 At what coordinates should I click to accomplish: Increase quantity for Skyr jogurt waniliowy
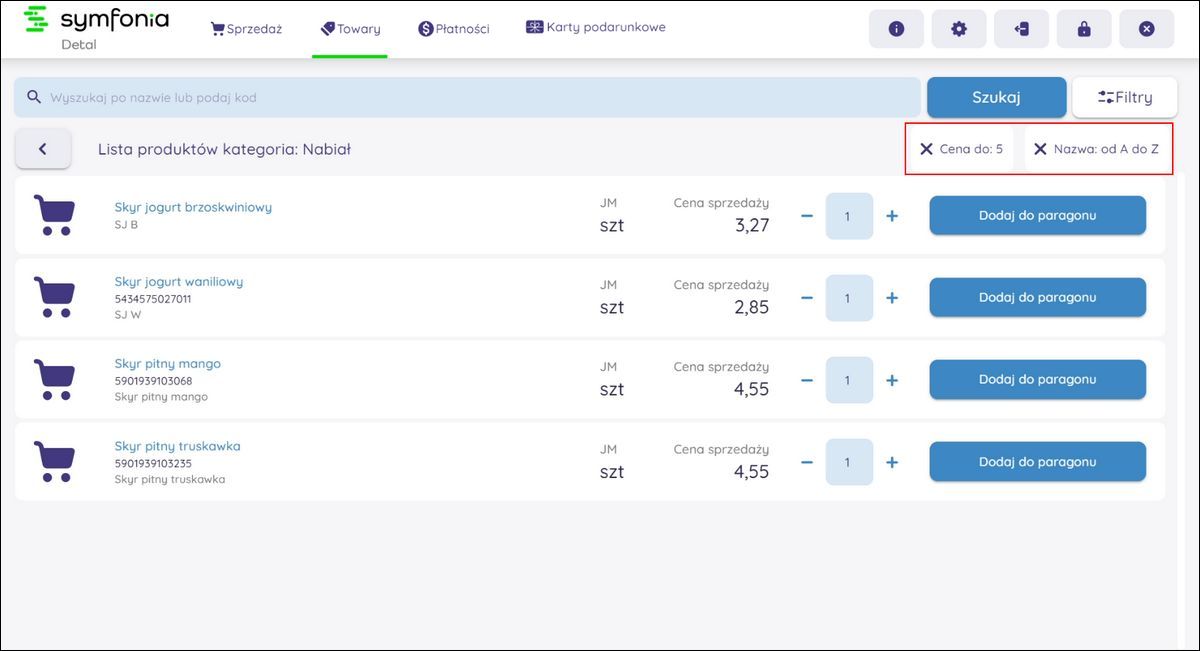tap(892, 297)
